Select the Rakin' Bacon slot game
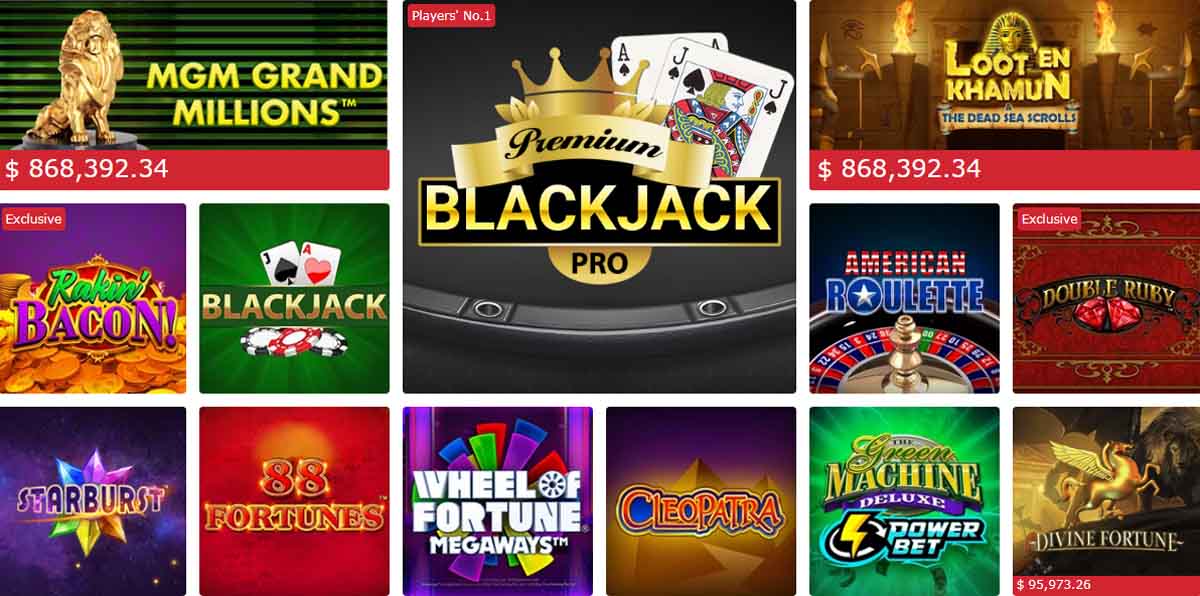 click(x=93, y=298)
